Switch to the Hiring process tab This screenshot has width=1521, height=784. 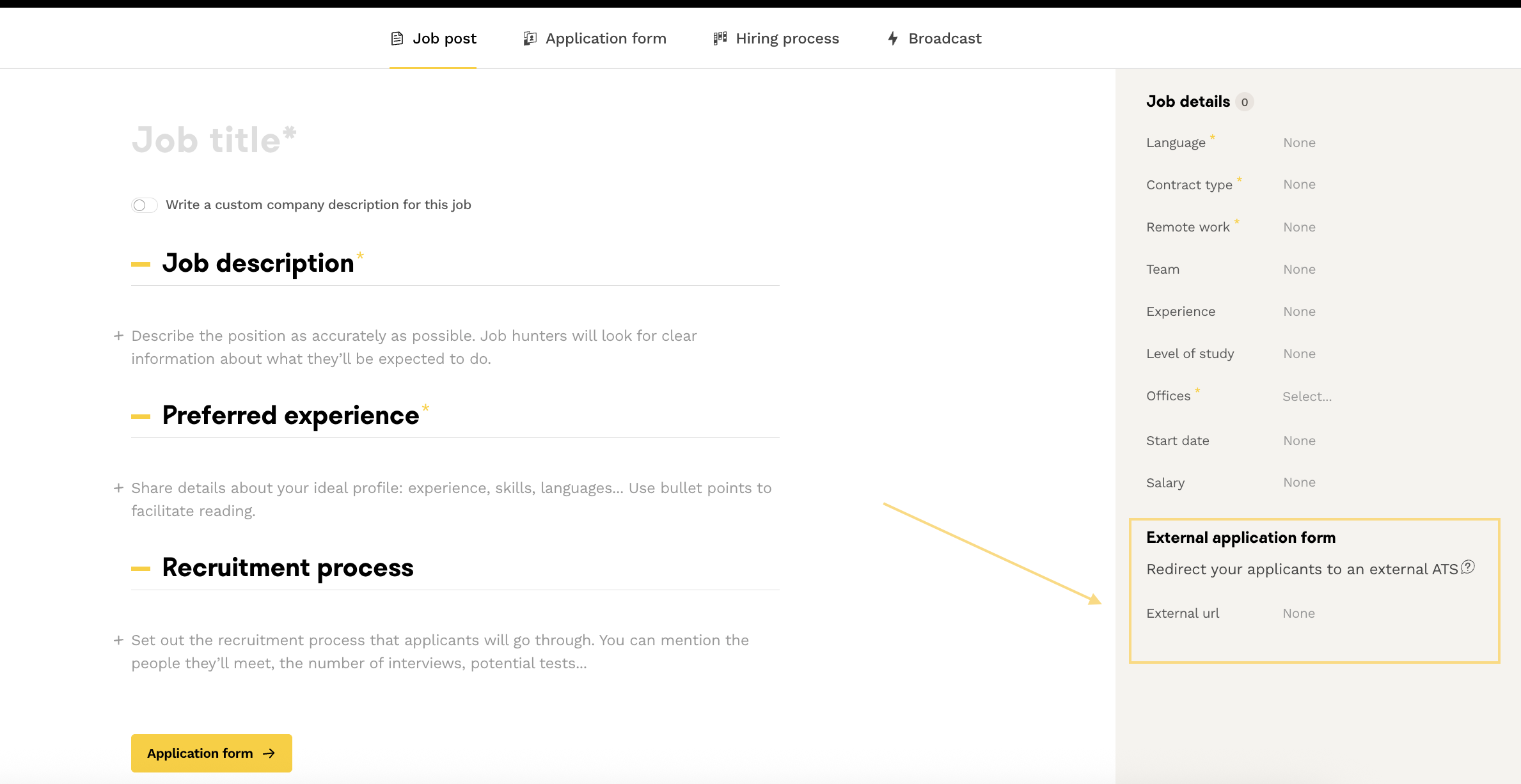tap(787, 38)
